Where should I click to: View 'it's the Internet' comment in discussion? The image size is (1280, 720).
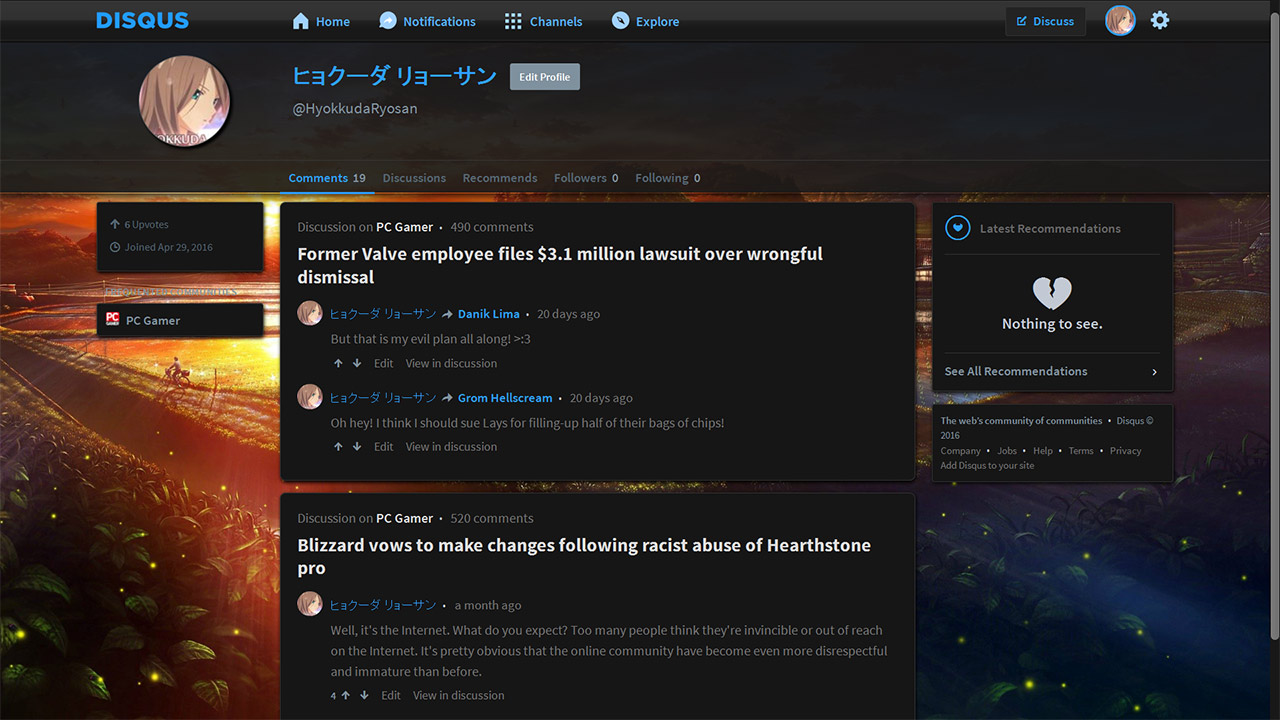459,695
